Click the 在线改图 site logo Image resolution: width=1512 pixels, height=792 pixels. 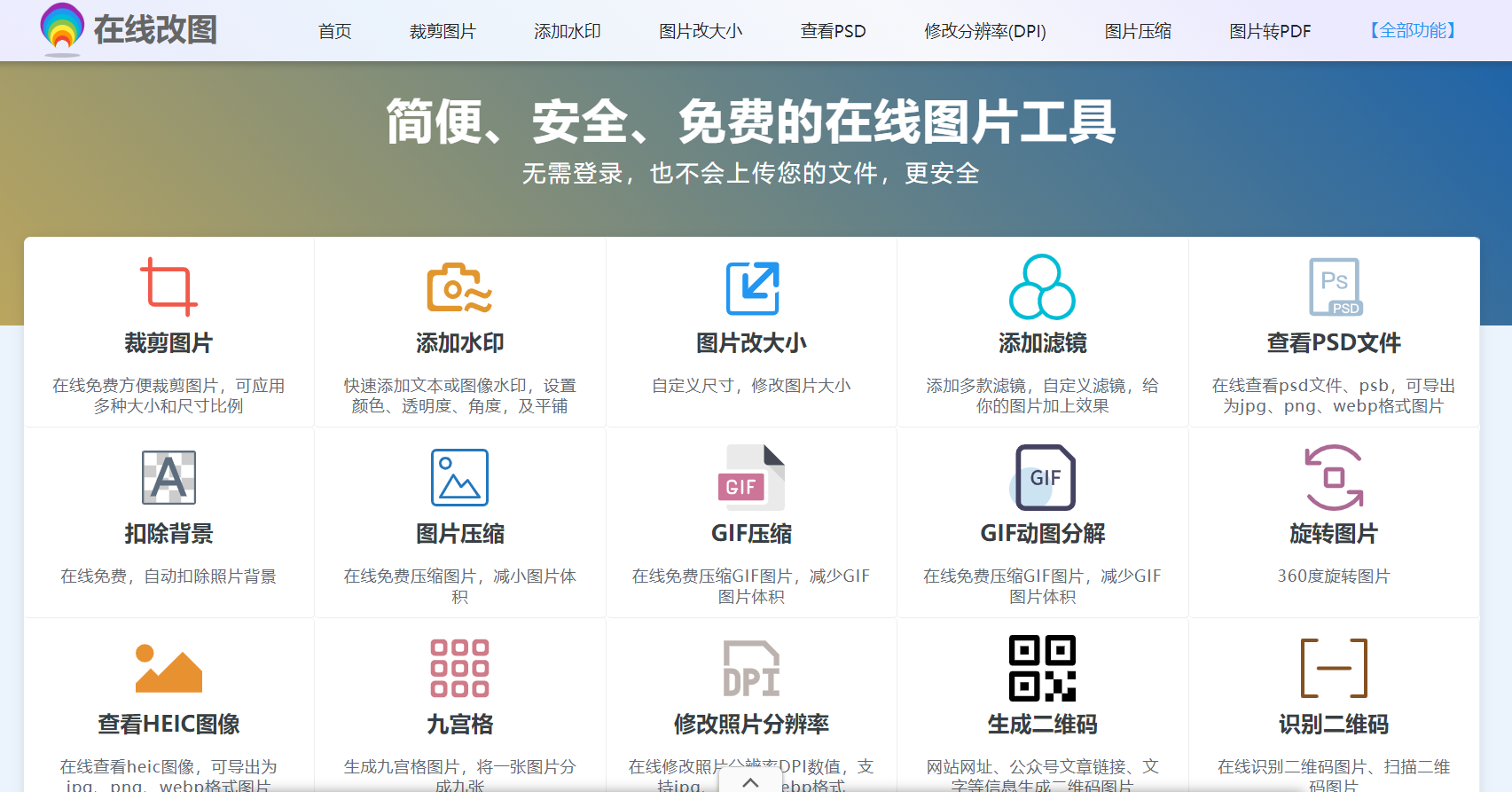tap(129, 30)
